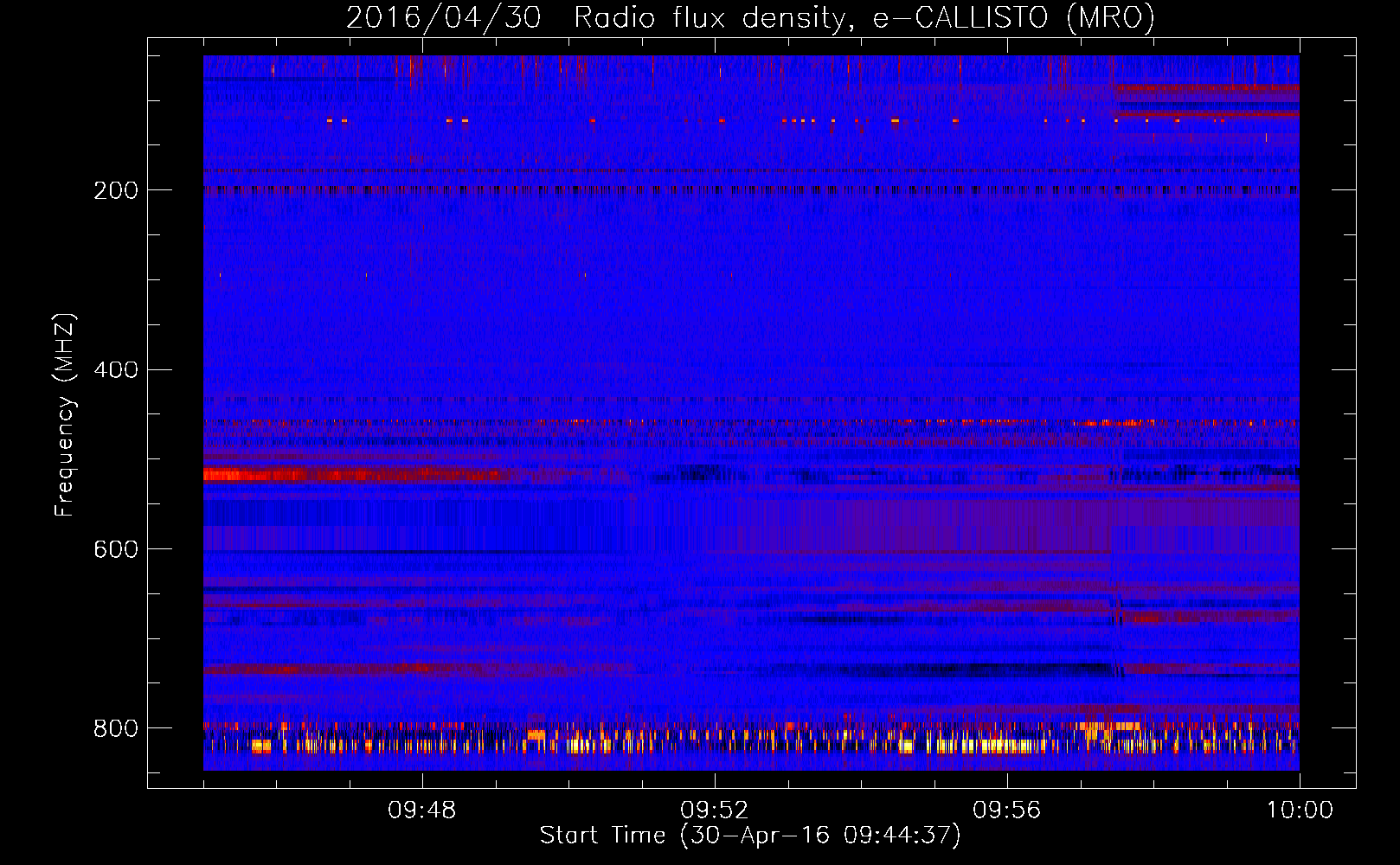Click the plot title 'Radio flux density, e-CALLISTO (MRO)'
Screen dimensions: 1400x865
(864, 18)
